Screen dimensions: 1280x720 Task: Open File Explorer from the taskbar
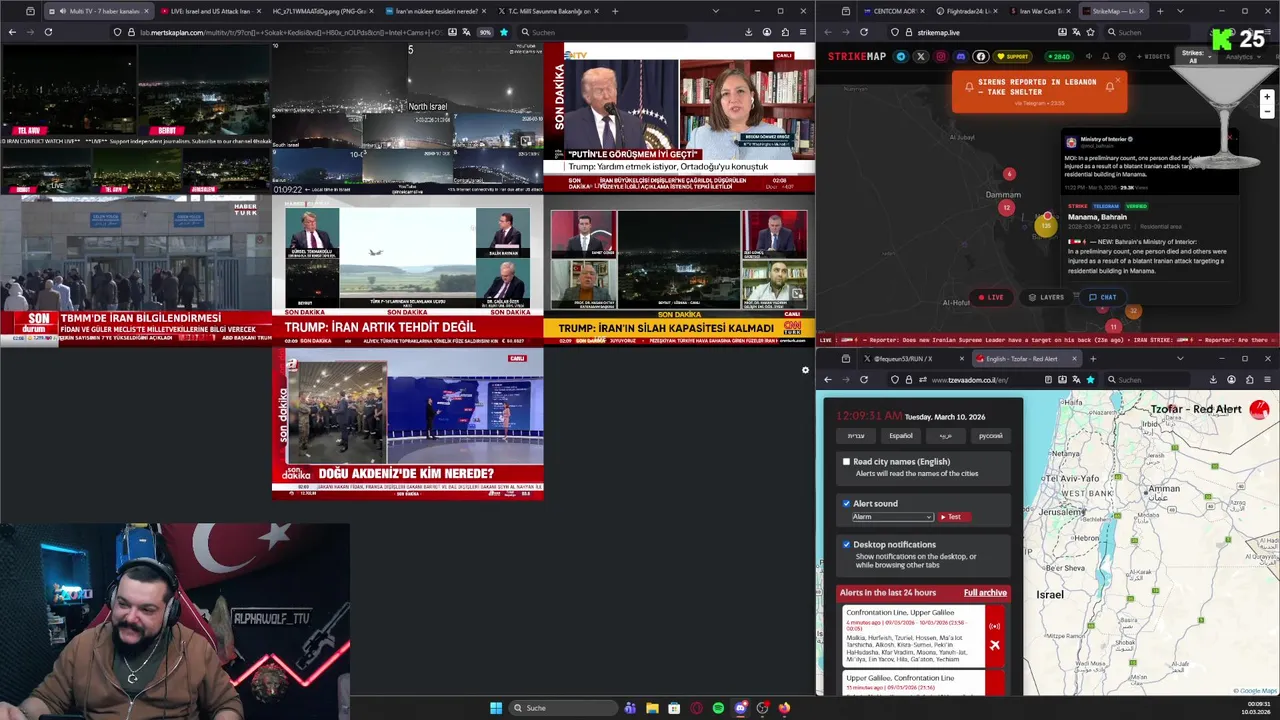coord(652,708)
